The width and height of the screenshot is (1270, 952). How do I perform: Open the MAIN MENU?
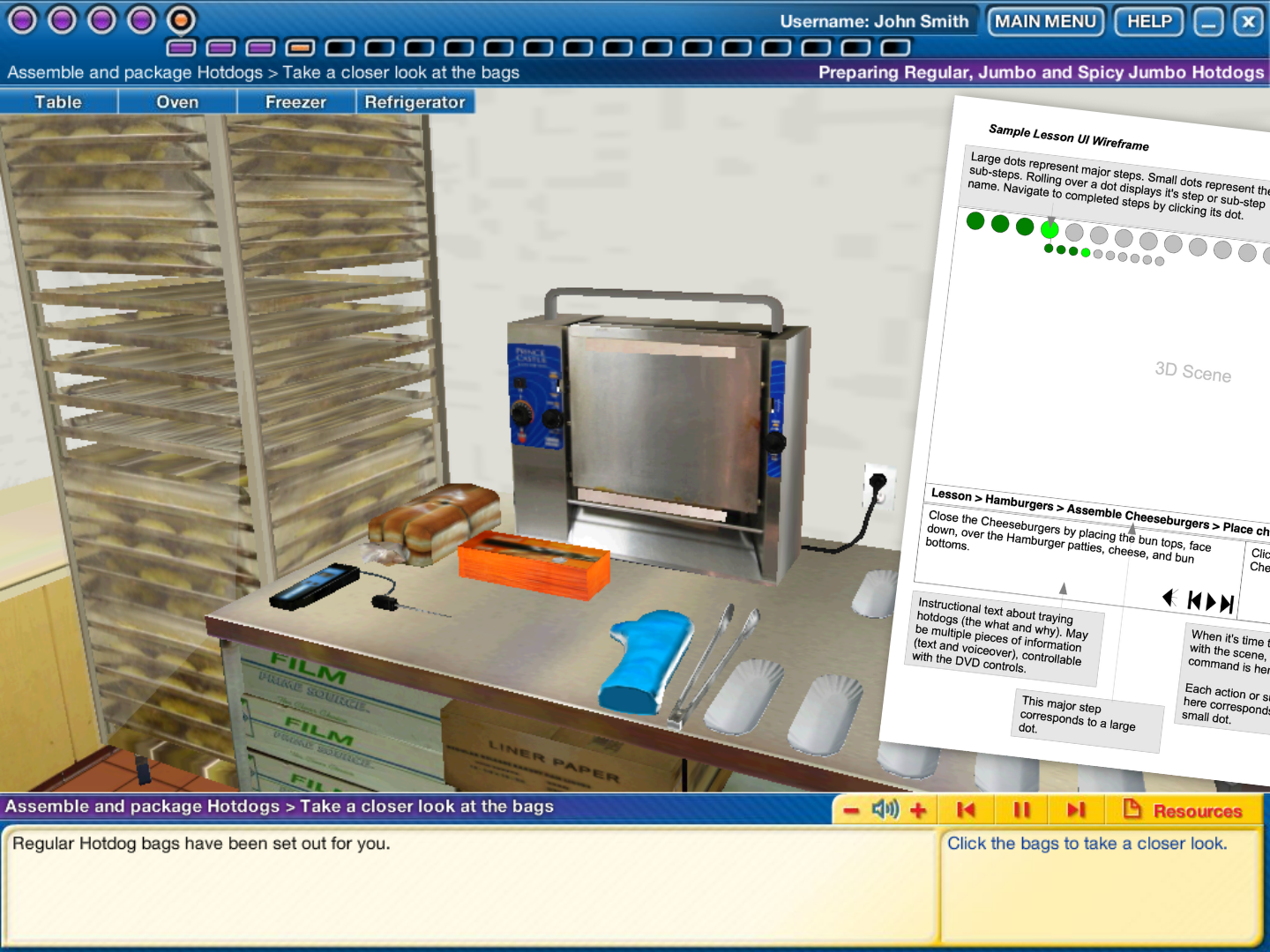[1046, 21]
